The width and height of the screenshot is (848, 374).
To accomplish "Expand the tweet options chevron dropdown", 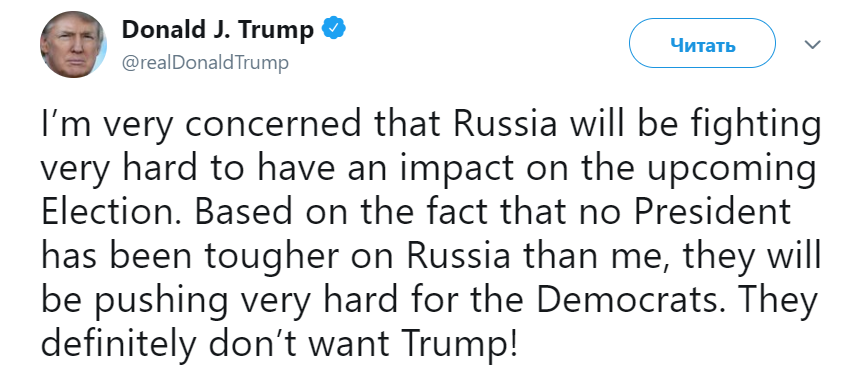I will 813,44.
